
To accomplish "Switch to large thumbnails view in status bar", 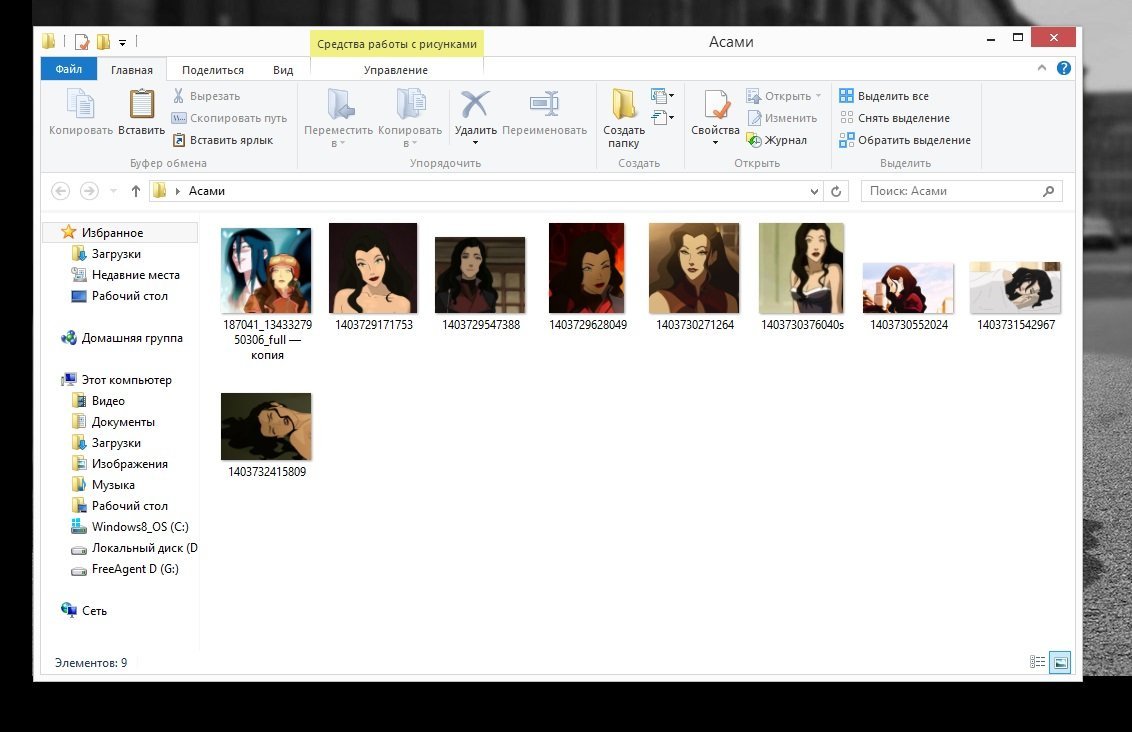I will click(1061, 662).
